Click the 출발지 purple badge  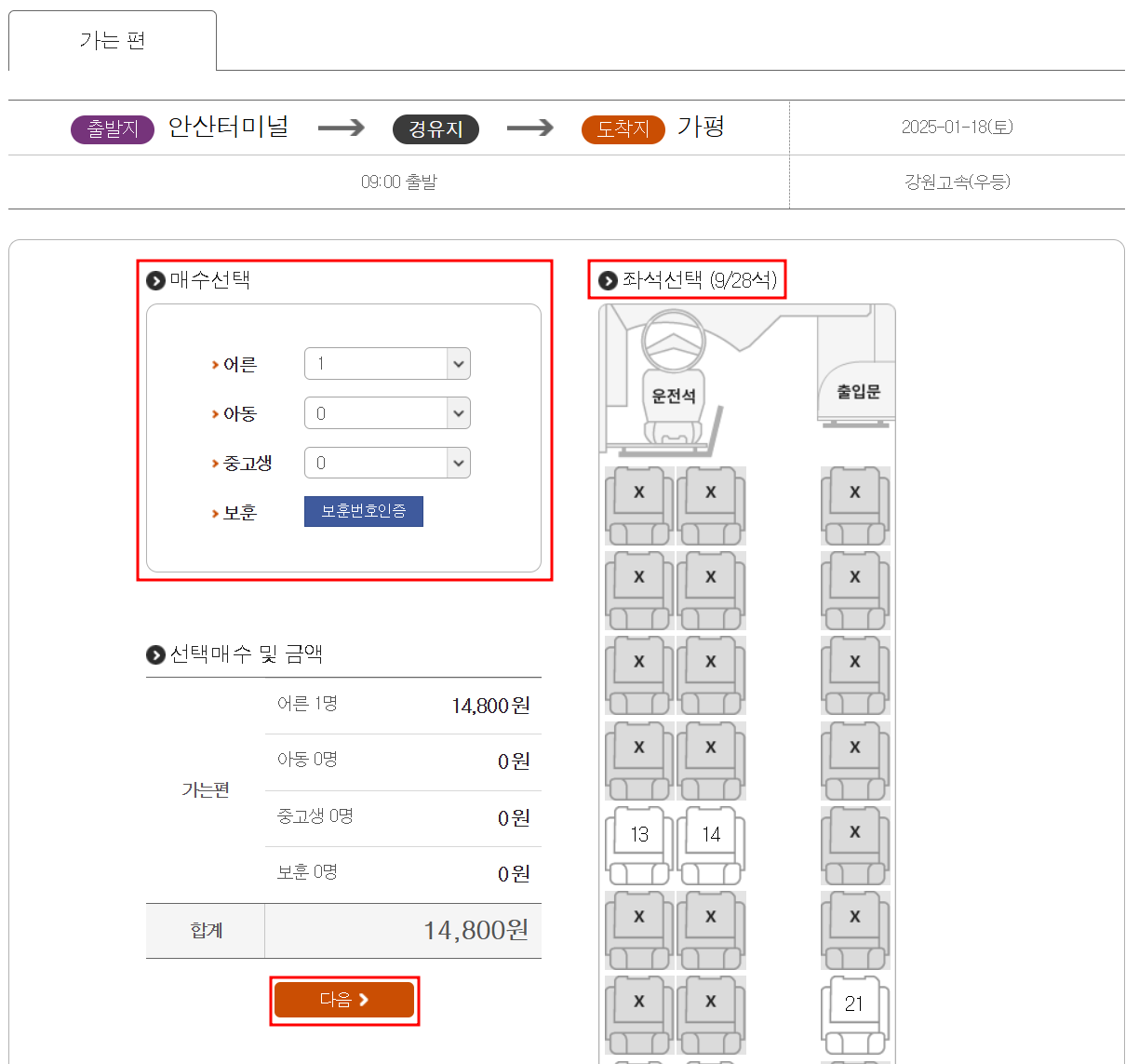click(113, 129)
